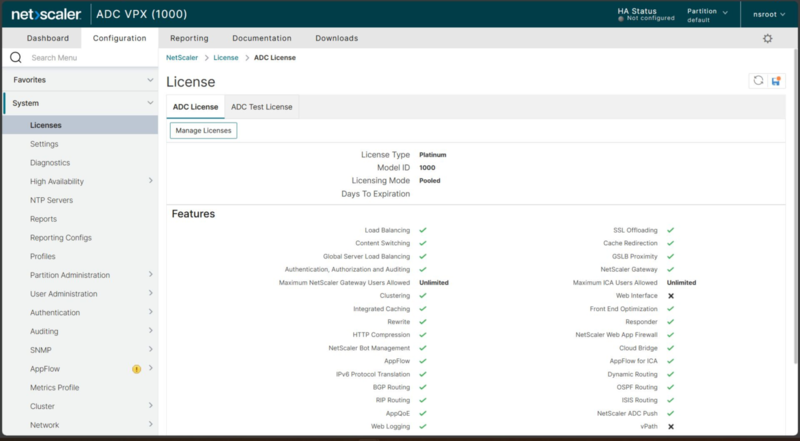Open the Downloads tab

337,38
